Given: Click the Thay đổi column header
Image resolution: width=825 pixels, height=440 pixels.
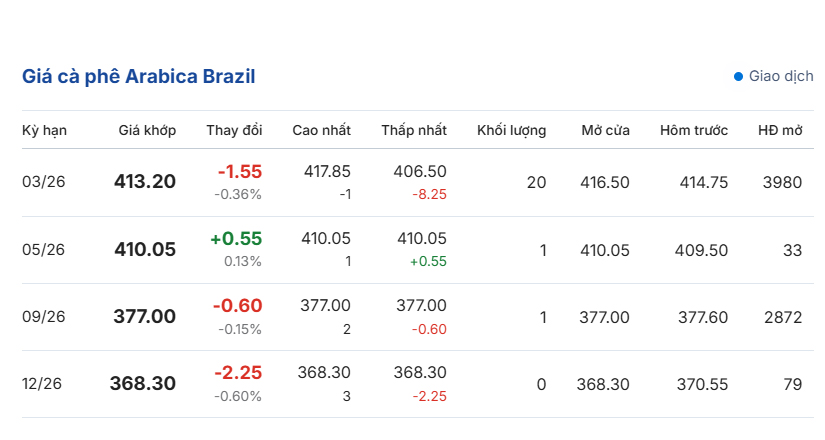Looking at the screenshot, I should click(x=234, y=131).
